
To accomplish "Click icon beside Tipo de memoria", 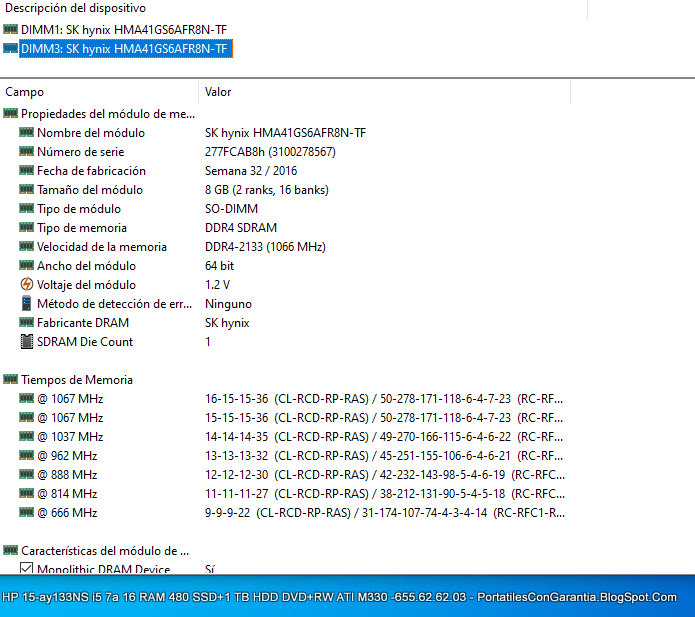I will click(x=27, y=228).
